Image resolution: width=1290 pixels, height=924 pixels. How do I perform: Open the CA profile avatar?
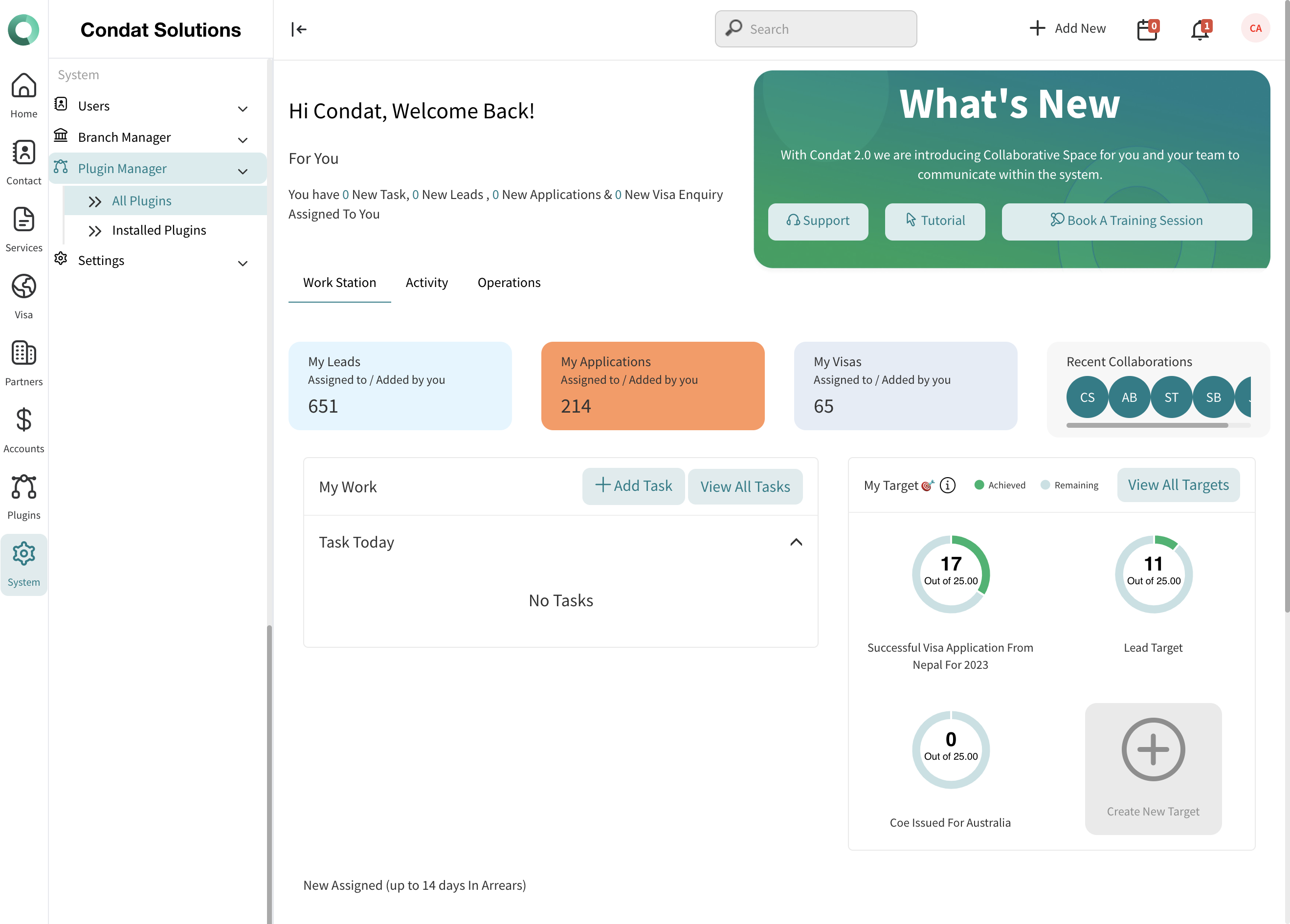[x=1255, y=28]
